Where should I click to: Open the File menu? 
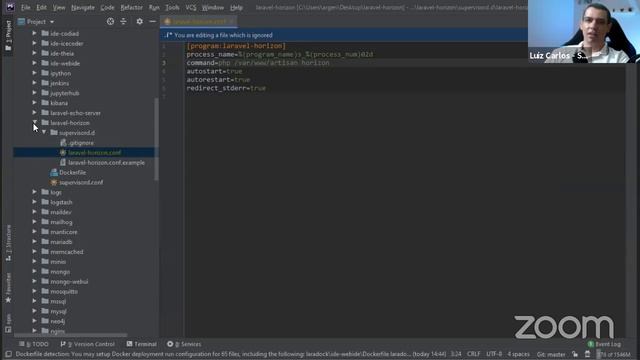tap(25, 7)
